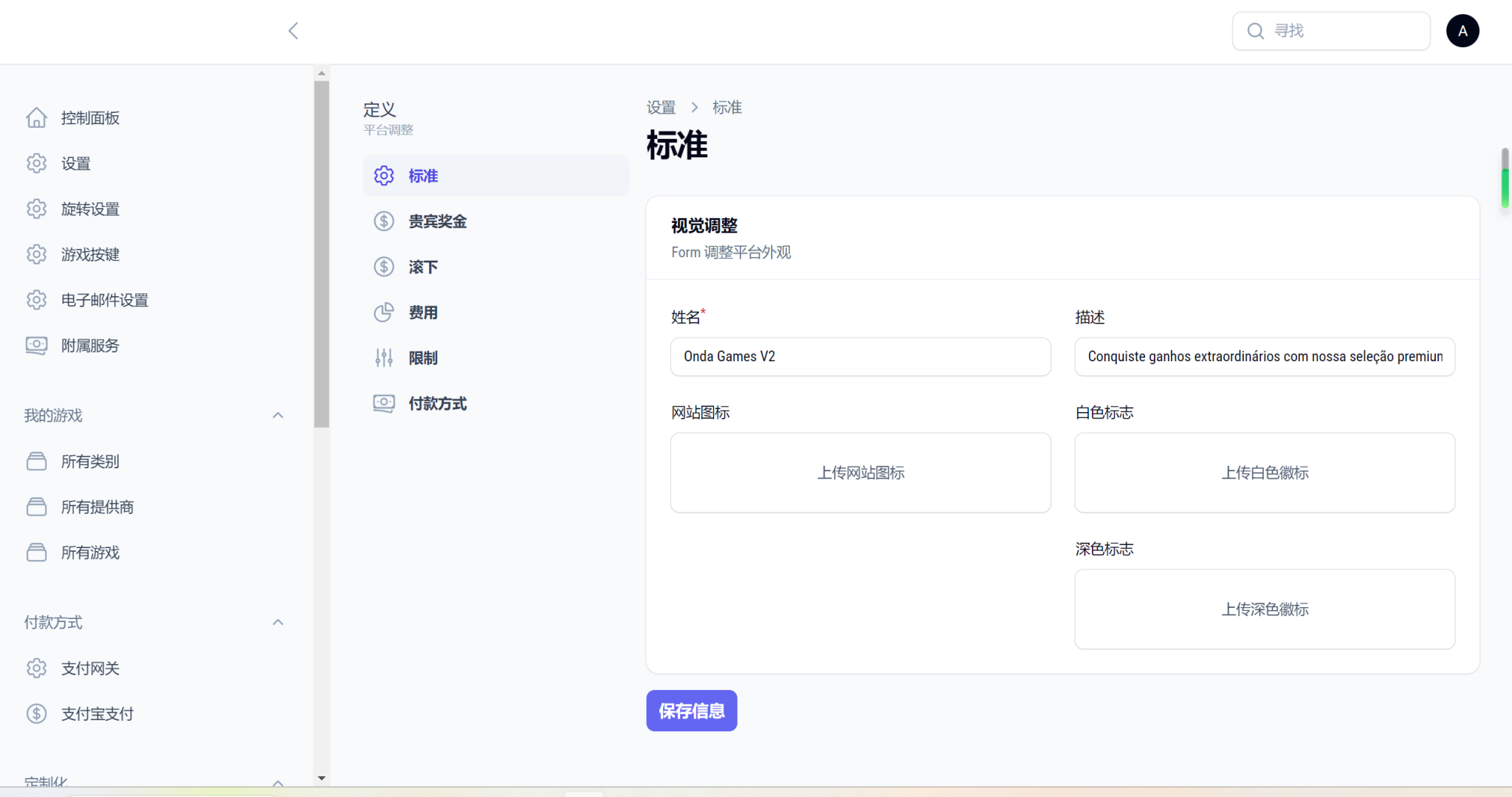This screenshot has height=797, width=1512.
Task: Click the back arrow in top bar
Action: (x=293, y=31)
